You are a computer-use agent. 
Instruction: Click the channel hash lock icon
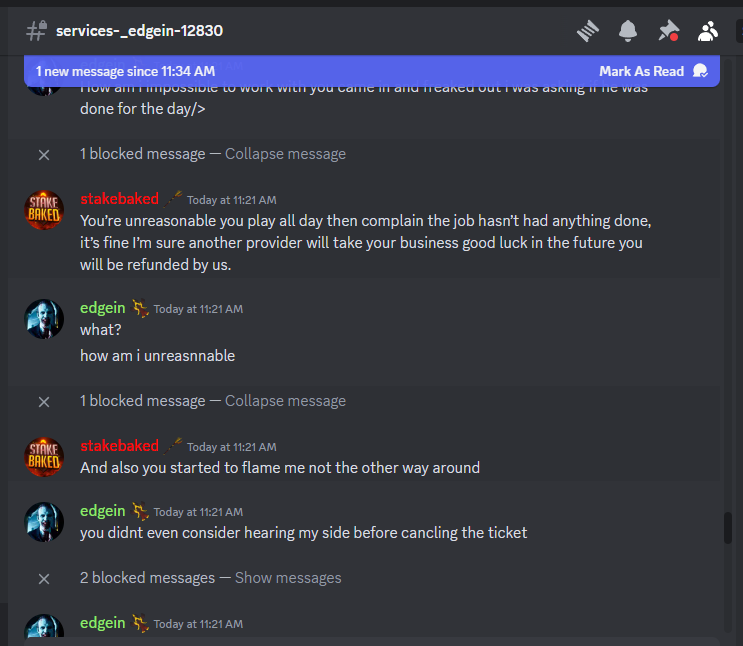coord(36,31)
